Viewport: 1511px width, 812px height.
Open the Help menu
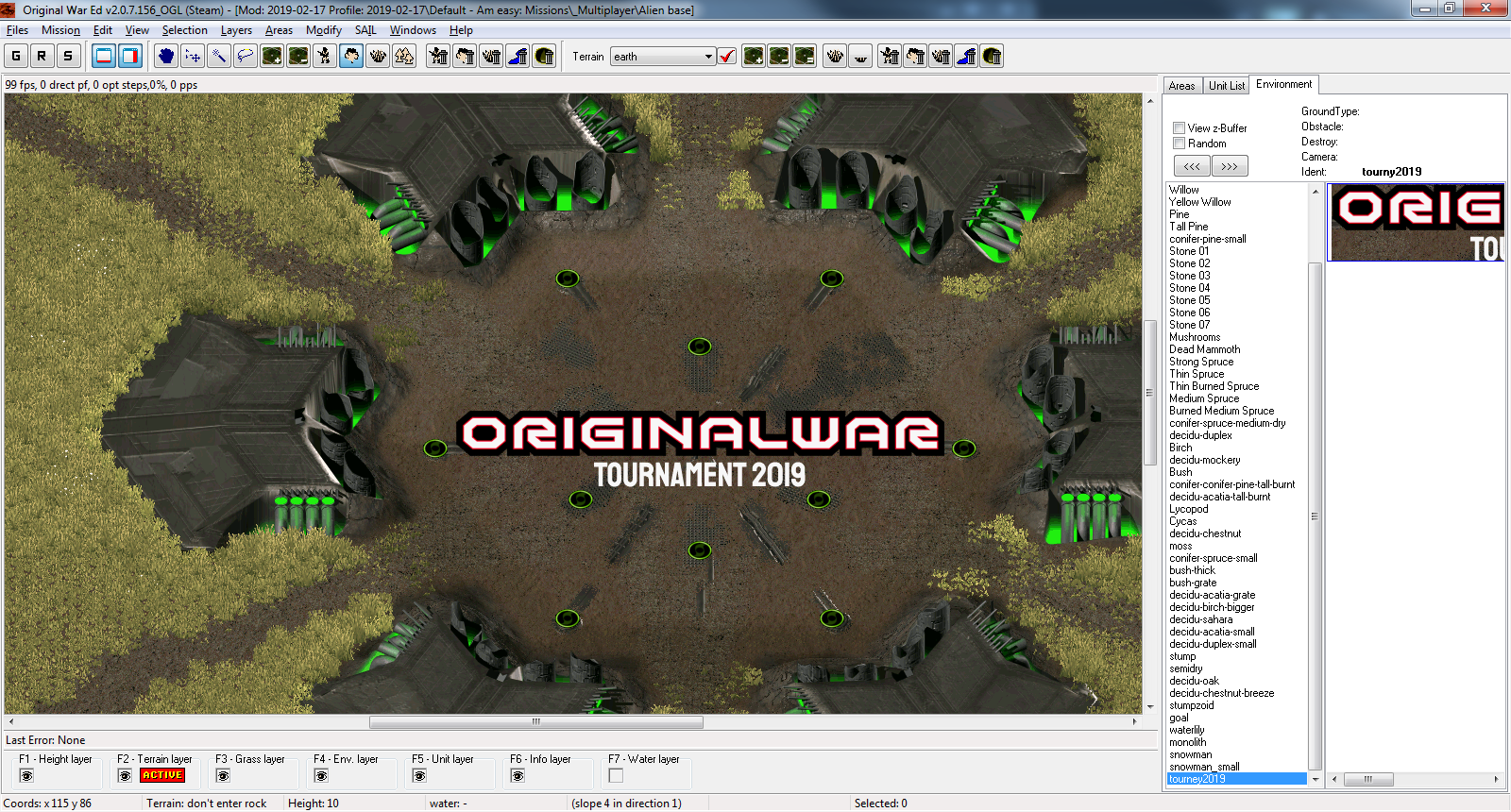(461, 30)
